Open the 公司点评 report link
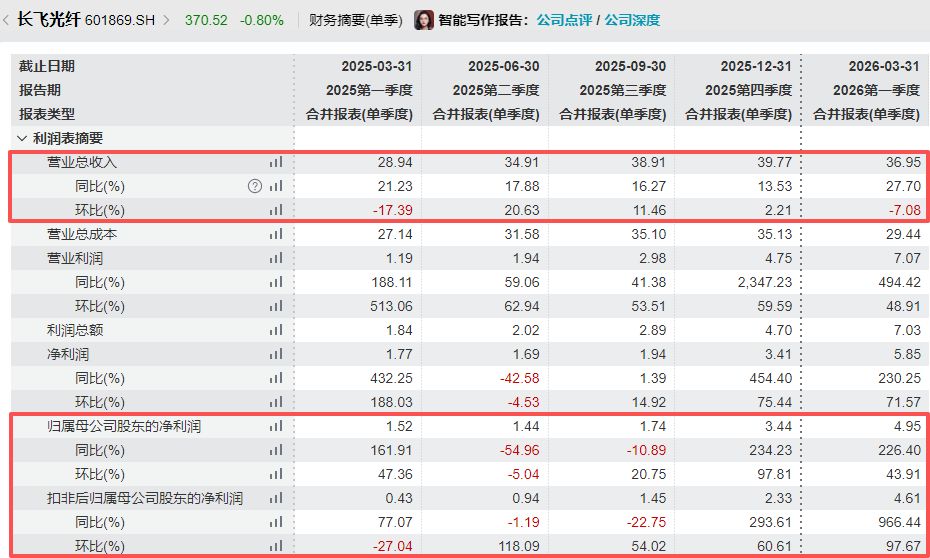Image resolution: width=930 pixels, height=558 pixels. point(564,20)
